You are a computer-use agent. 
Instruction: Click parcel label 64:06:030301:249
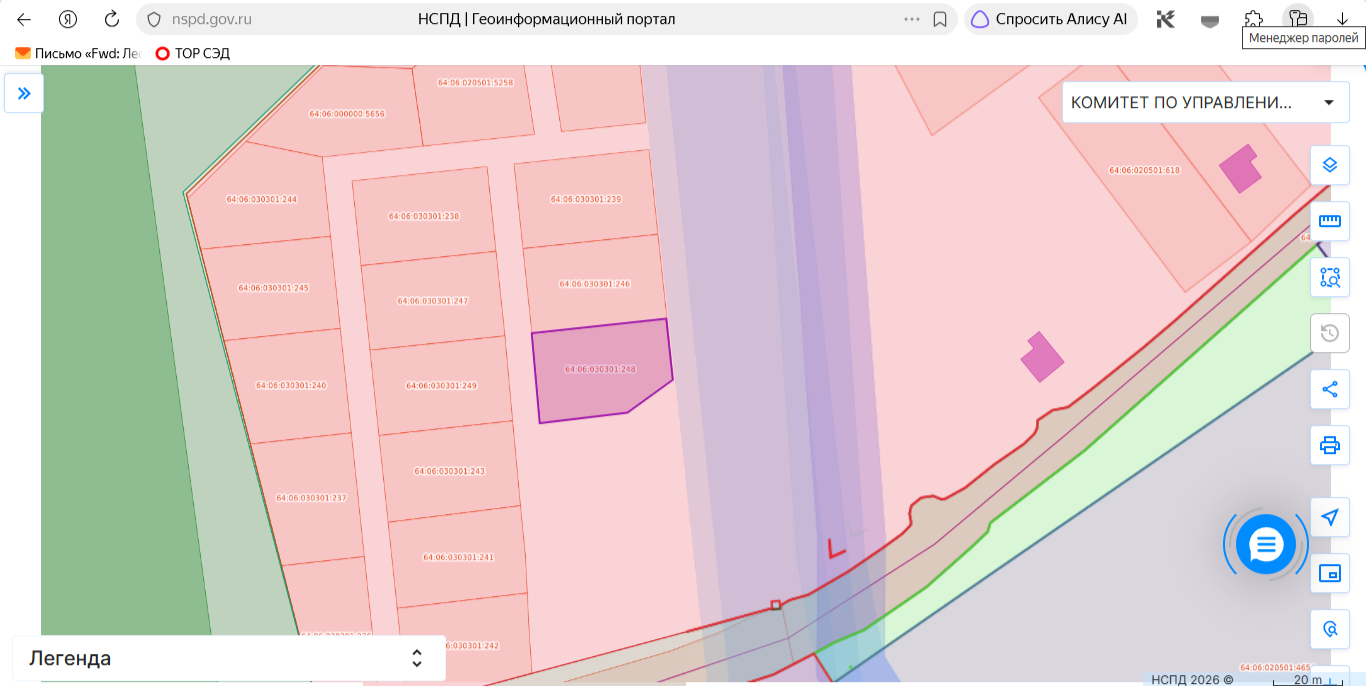(442, 386)
